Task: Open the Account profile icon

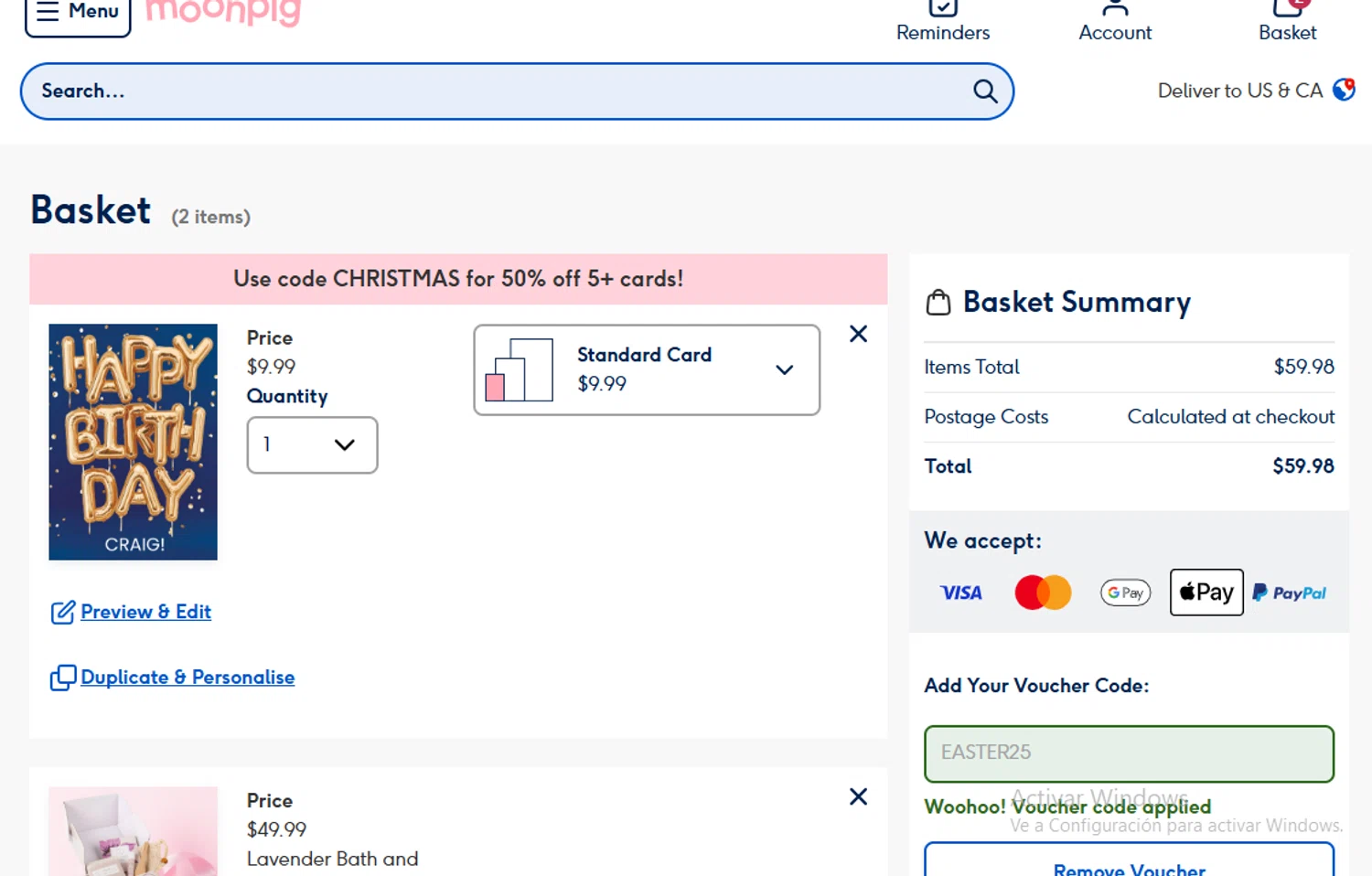Action: point(1114,9)
